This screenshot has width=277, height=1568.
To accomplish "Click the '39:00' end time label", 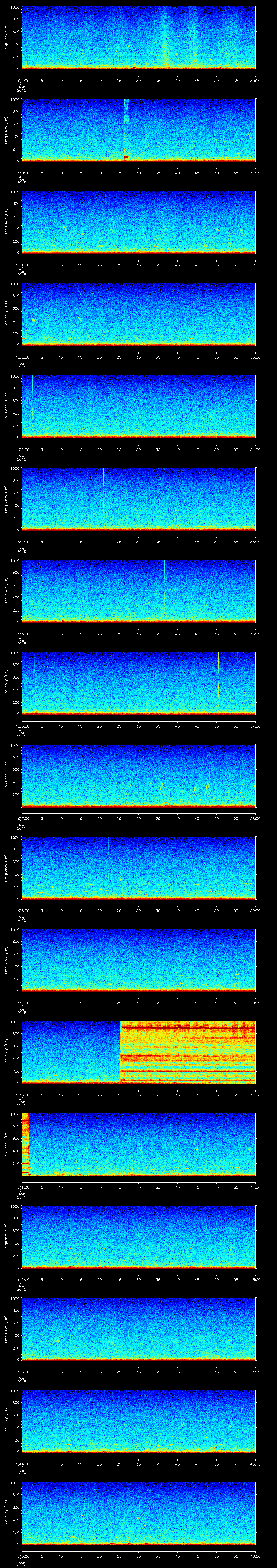I will click(x=255, y=910).
